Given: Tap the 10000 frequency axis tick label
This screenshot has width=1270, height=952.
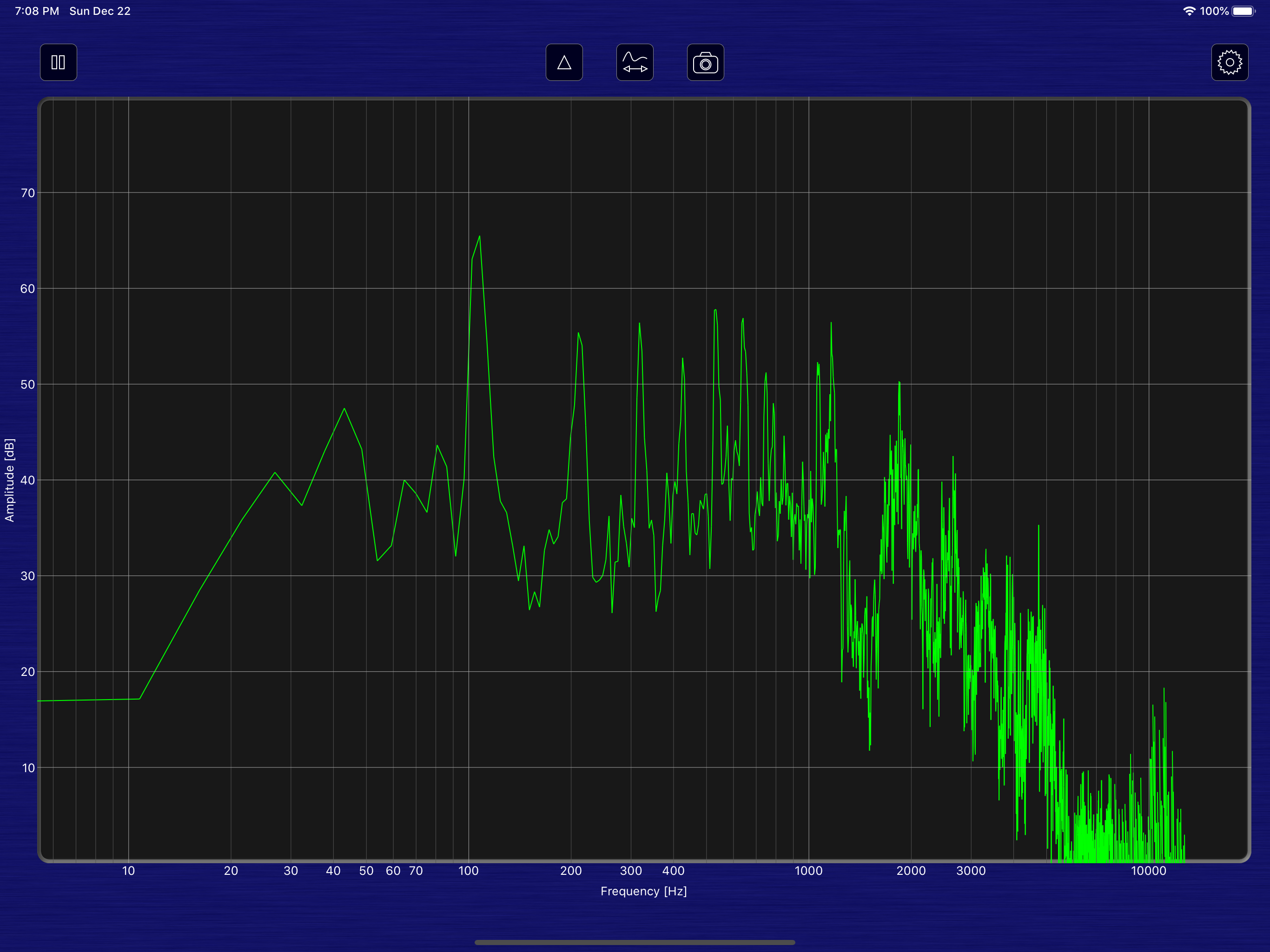Looking at the screenshot, I should point(1148,871).
